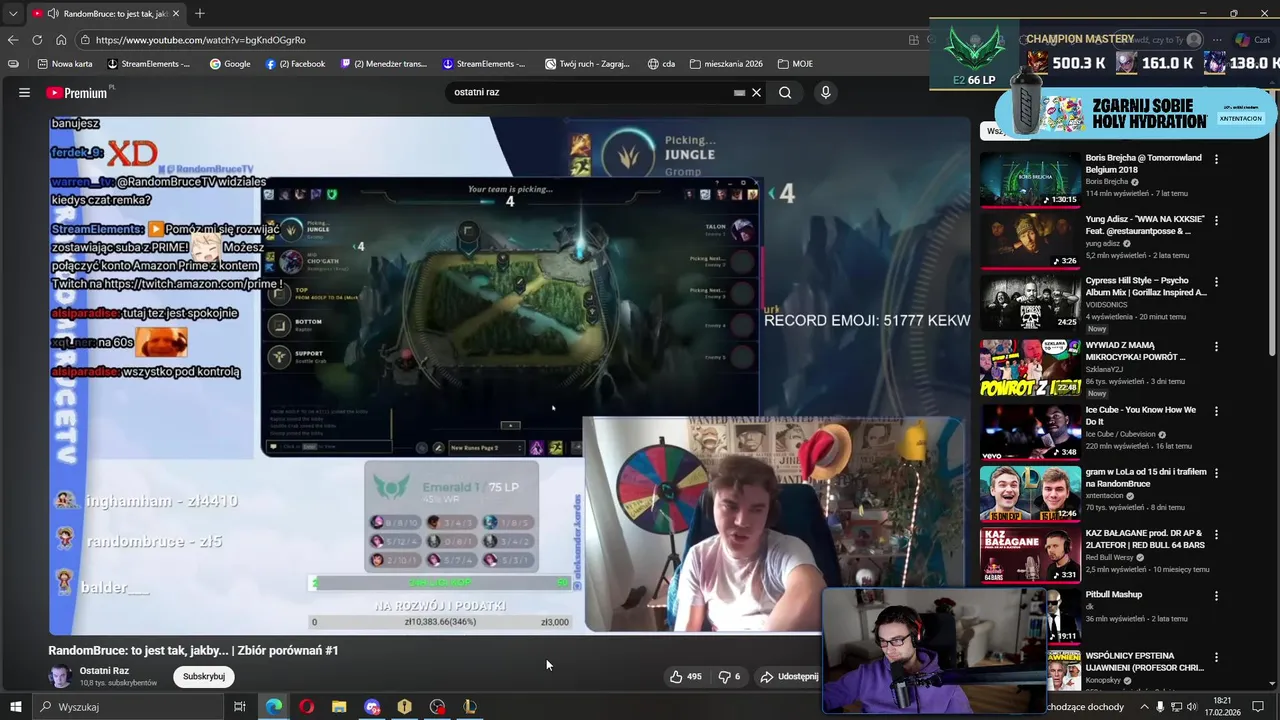Screen dimensions: 1280x720
Task: Click the leftmost icon on bookmarks bar
Action: [x=13, y=64]
